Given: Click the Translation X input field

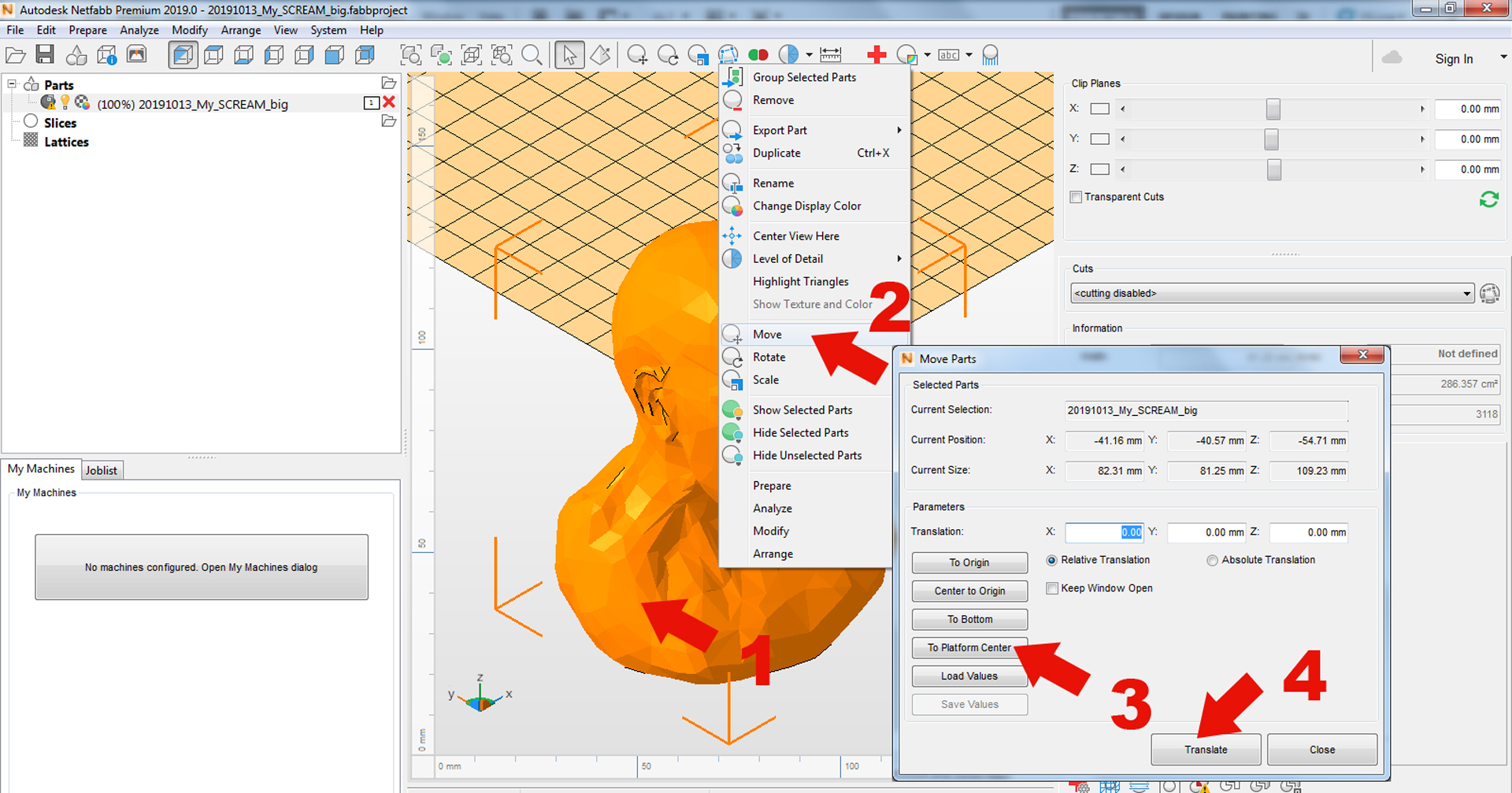Looking at the screenshot, I should (x=1104, y=532).
